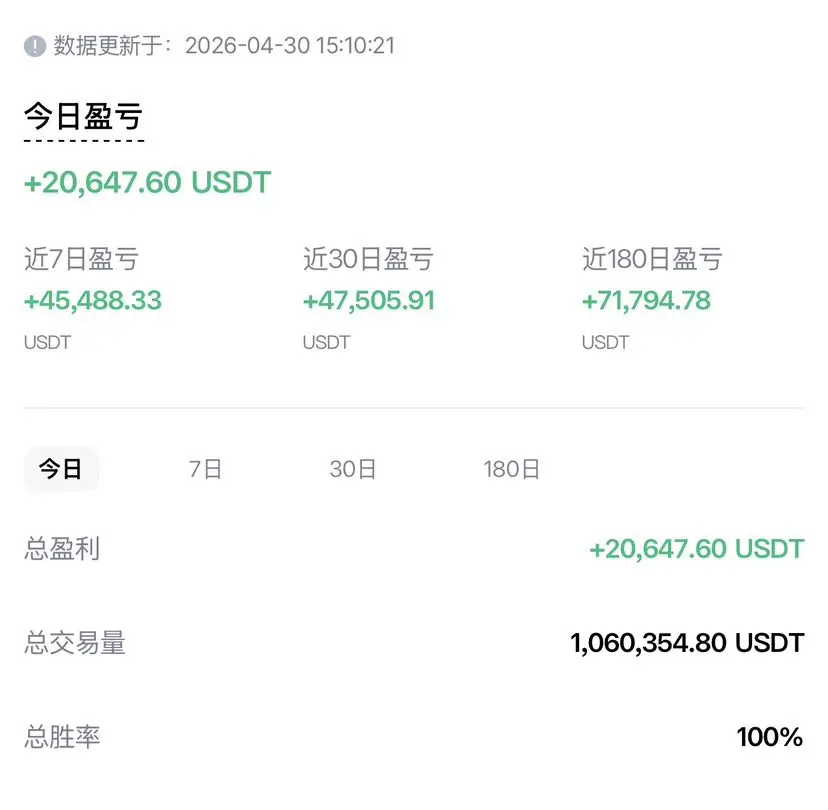
Task: Click the +45,488.33 seven-day profit value
Action: click(x=93, y=300)
